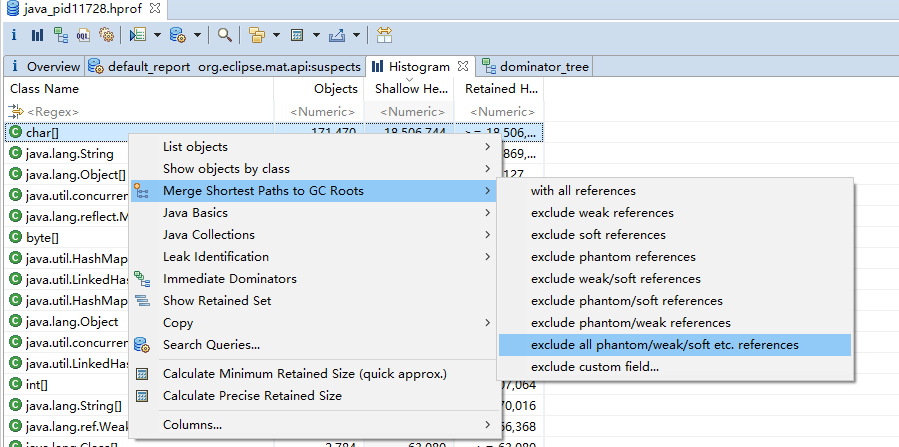Viewport: 899px width, 447px height.
Task: Close the java_pid11728.hprof editor tab
Action: point(155,8)
